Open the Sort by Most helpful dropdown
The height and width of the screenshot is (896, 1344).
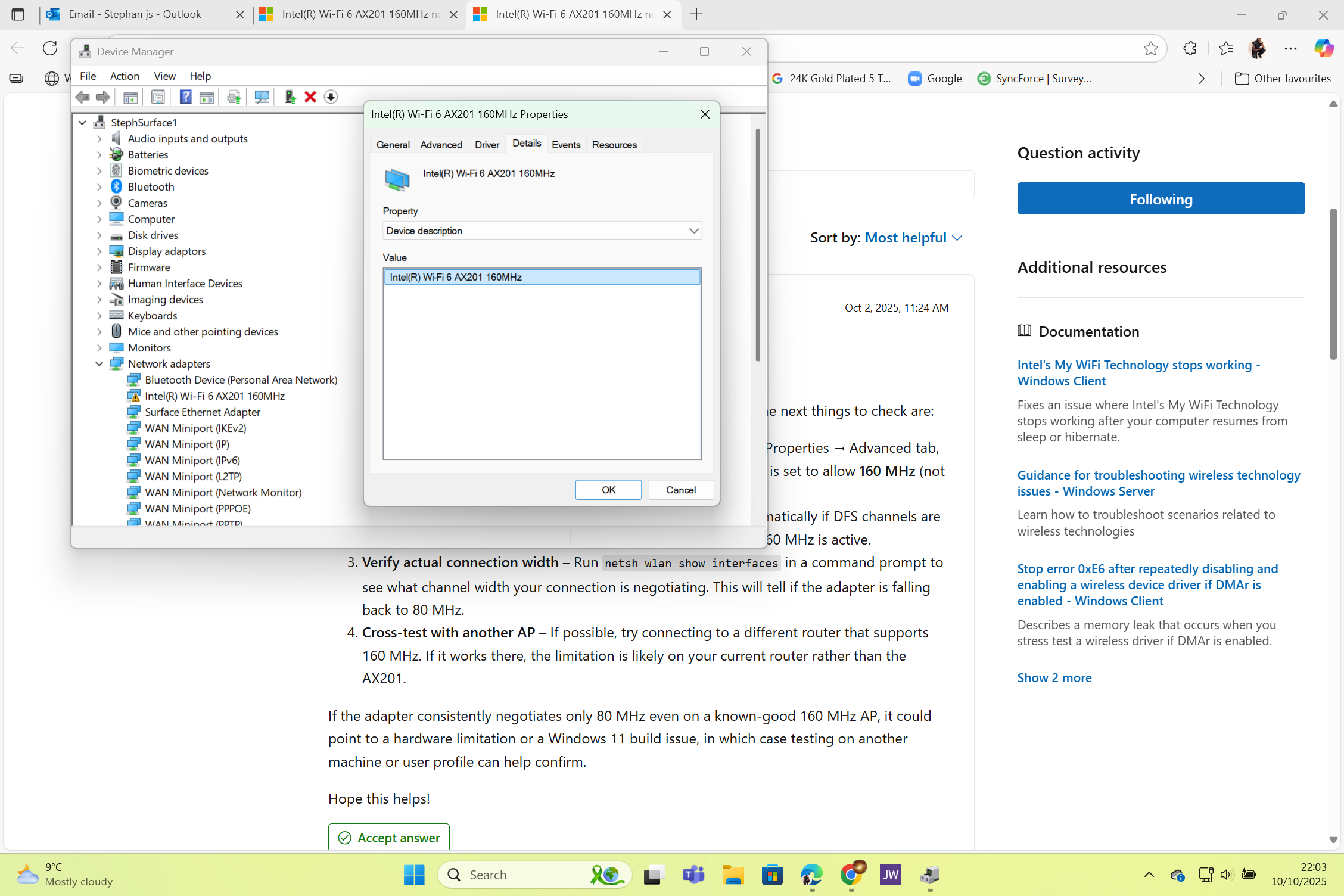[913, 238]
